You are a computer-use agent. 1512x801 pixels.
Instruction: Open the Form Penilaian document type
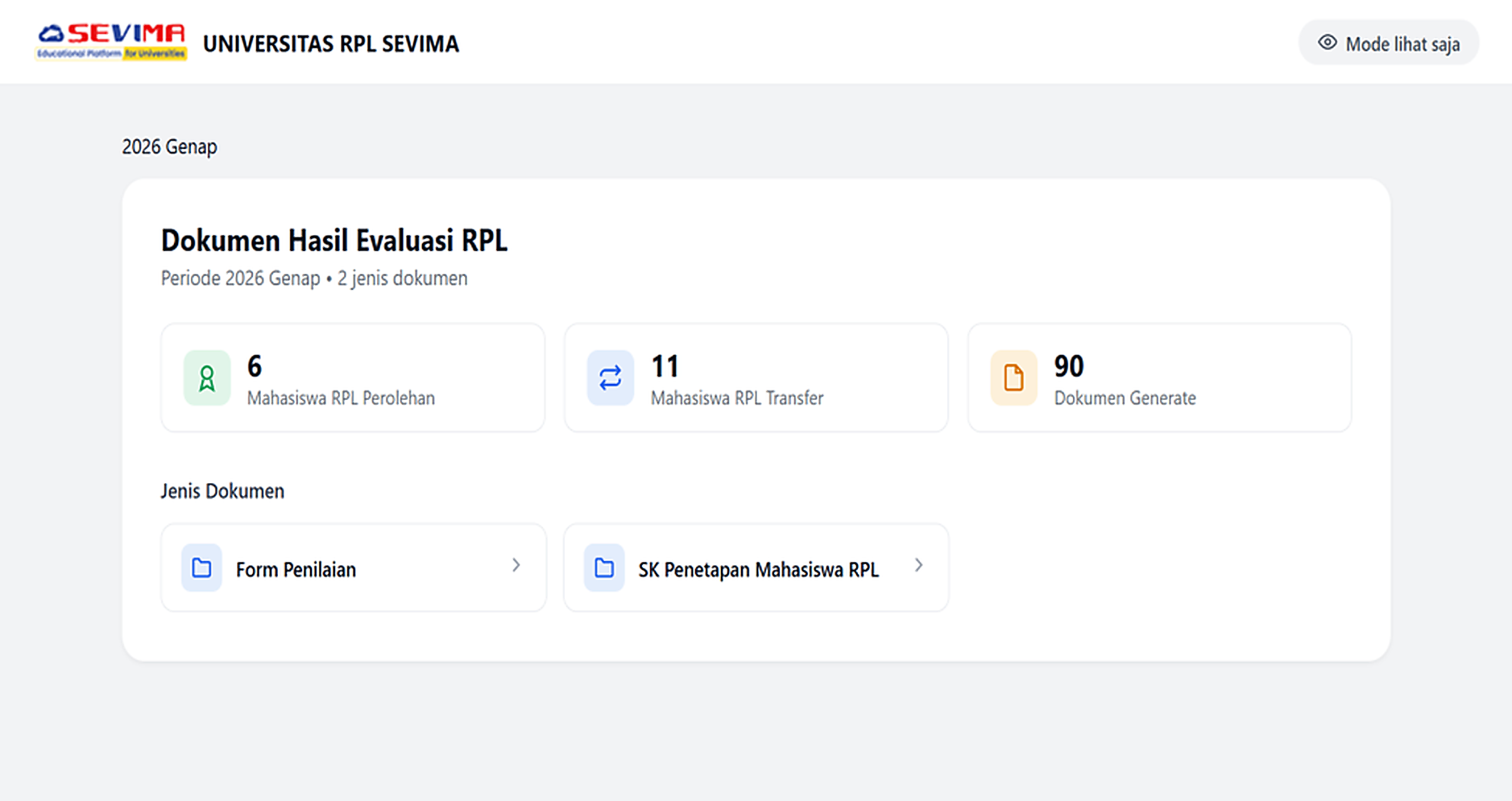click(353, 568)
